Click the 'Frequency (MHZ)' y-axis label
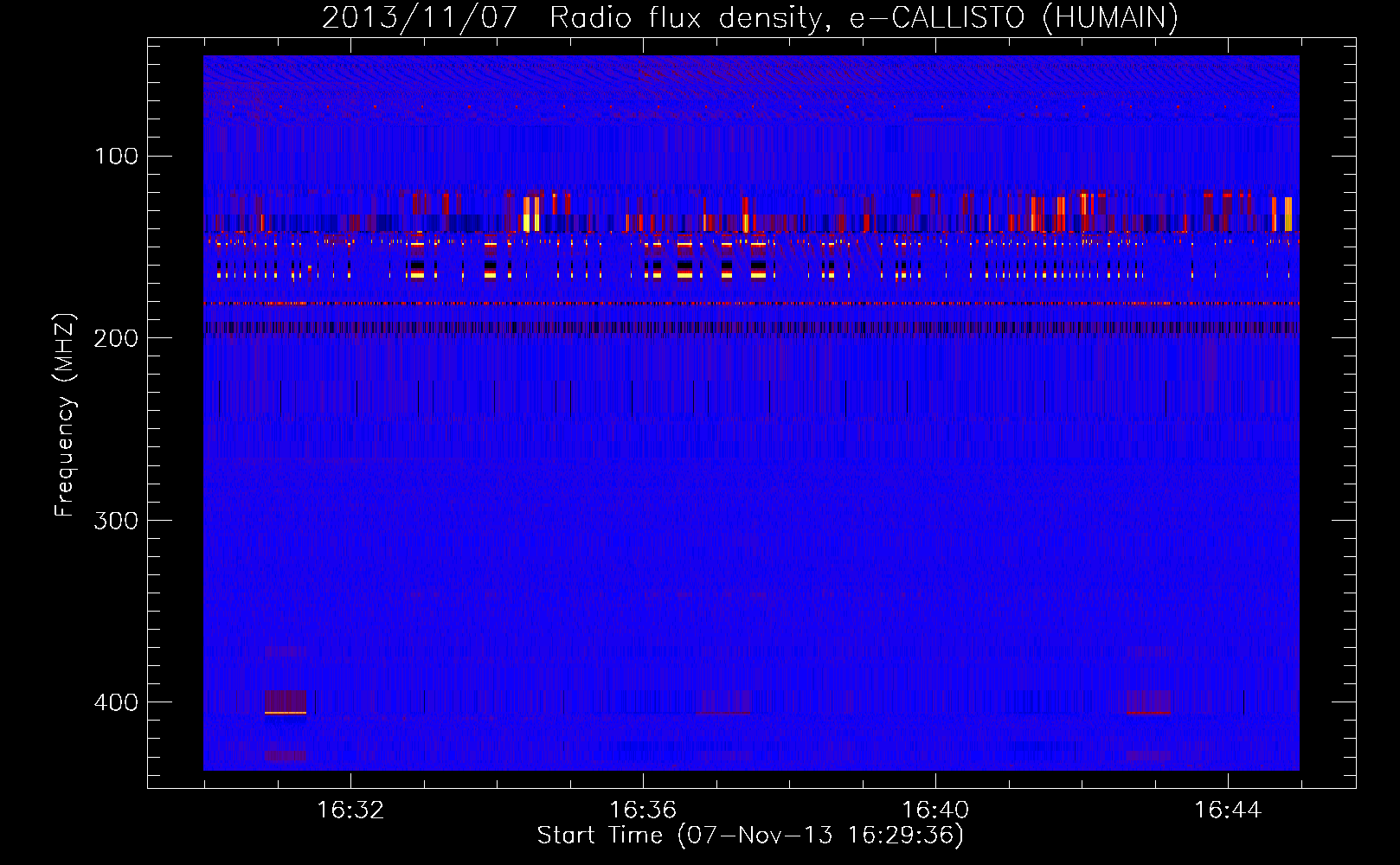The height and width of the screenshot is (865, 1400). (x=65, y=414)
